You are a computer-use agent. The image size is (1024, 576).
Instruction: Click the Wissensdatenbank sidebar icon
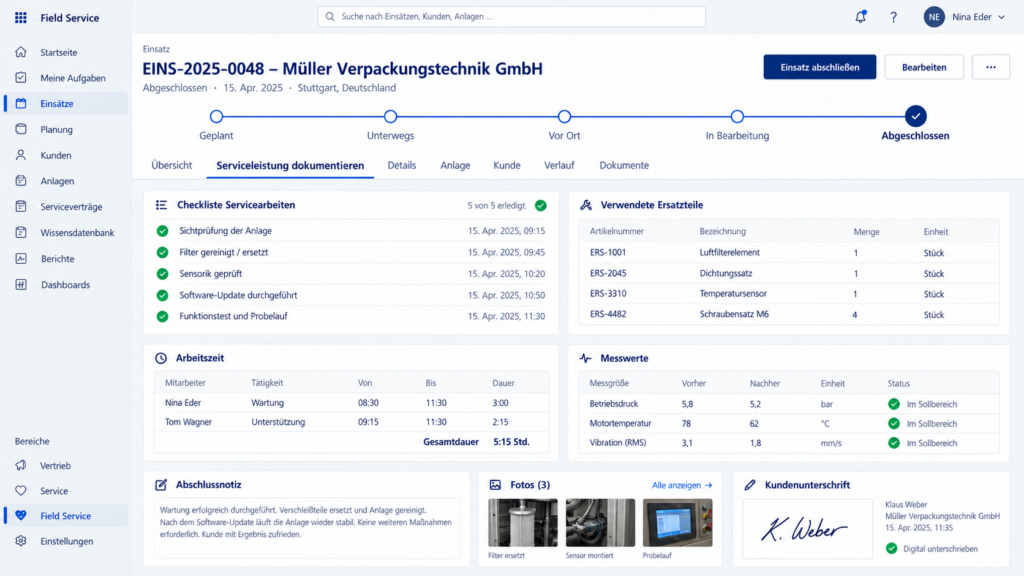pyautogui.click(x=21, y=232)
